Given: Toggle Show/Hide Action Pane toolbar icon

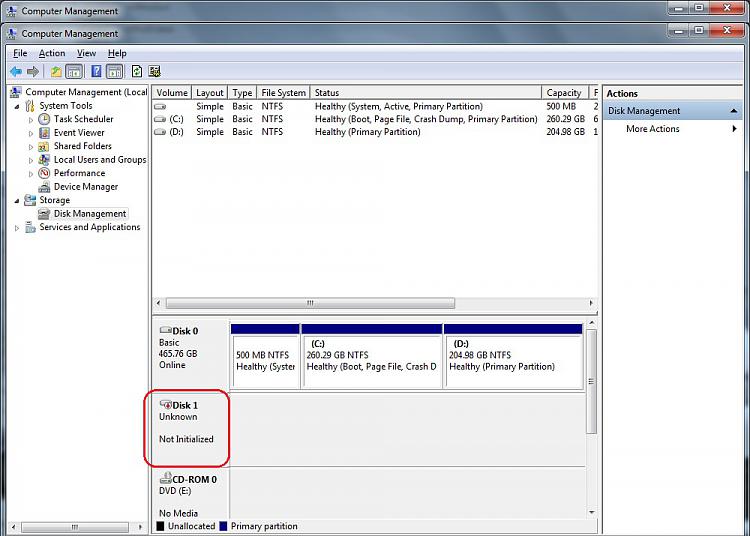Looking at the screenshot, I should 115,72.
